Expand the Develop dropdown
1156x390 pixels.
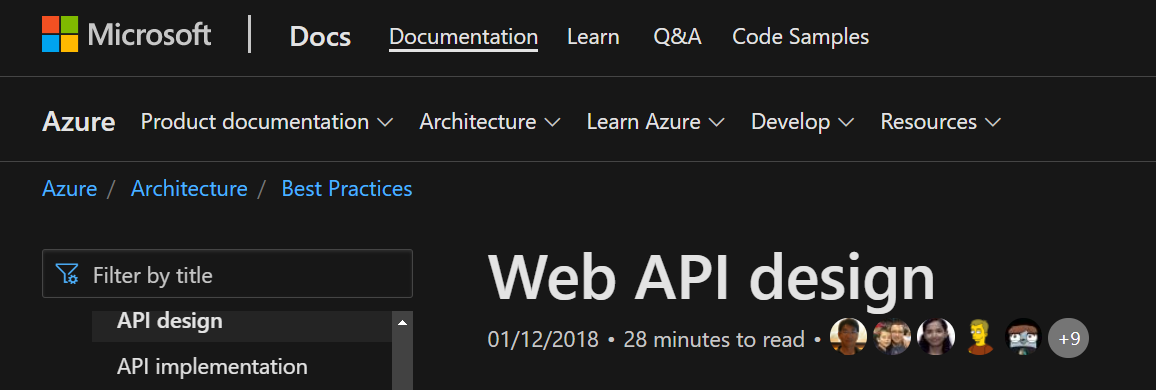[802, 122]
